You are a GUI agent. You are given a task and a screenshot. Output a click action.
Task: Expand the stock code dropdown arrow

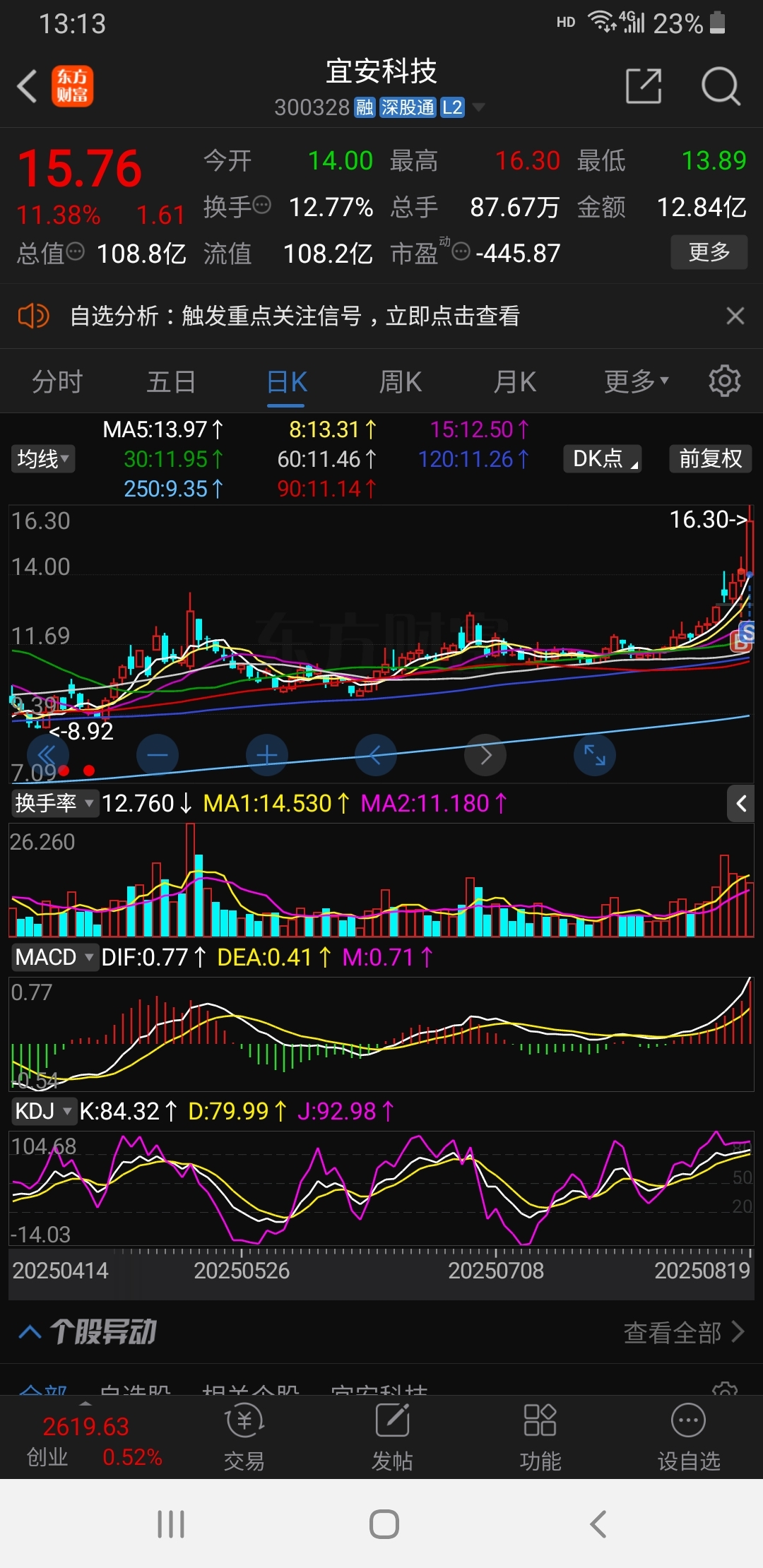tap(478, 107)
